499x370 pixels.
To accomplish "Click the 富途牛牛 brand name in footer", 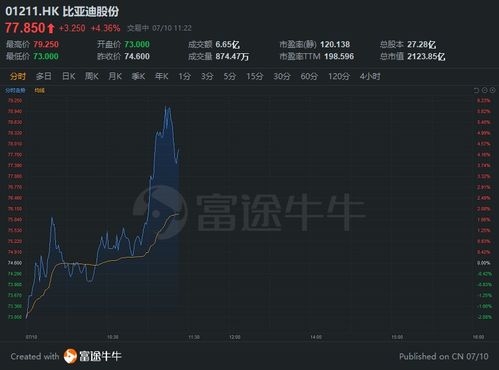I will click(x=100, y=356).
